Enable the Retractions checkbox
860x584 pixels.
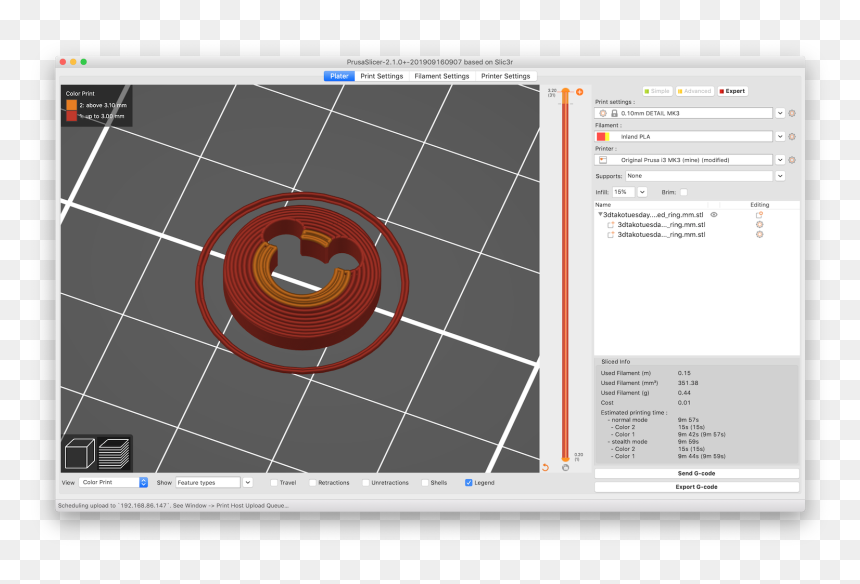tap(312, 483)
